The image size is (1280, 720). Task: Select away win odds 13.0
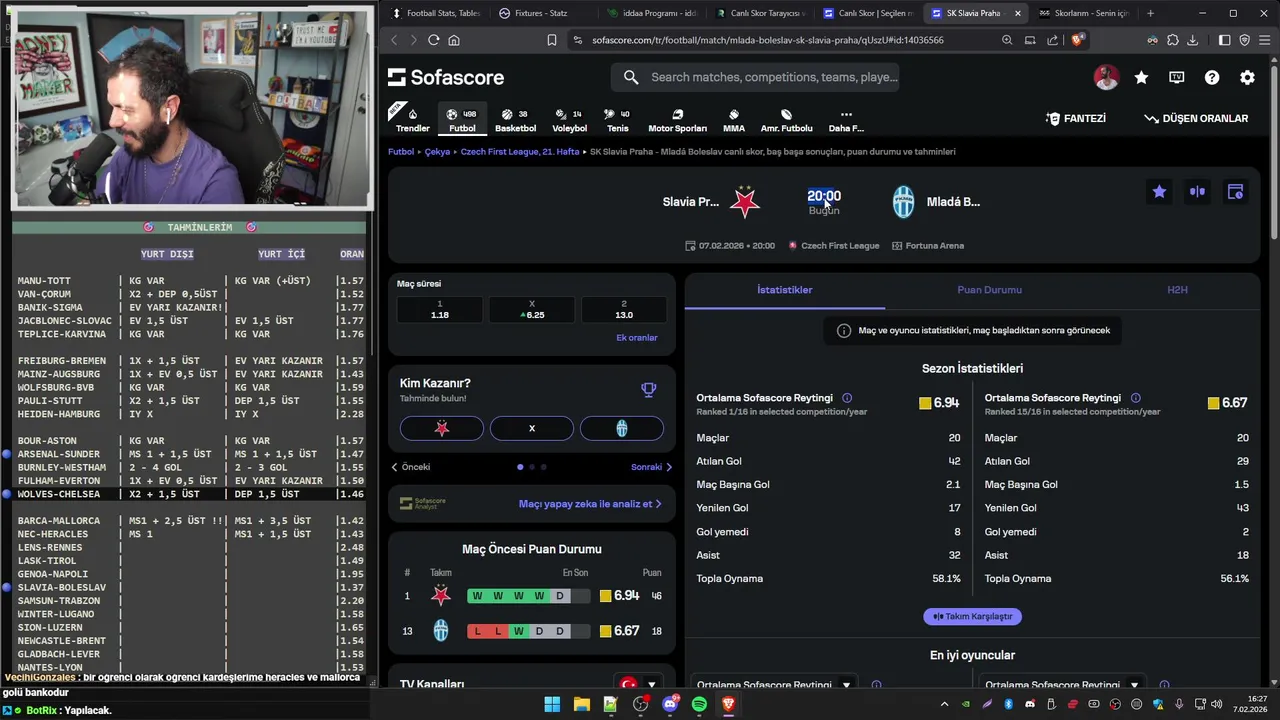coord(624,309)
